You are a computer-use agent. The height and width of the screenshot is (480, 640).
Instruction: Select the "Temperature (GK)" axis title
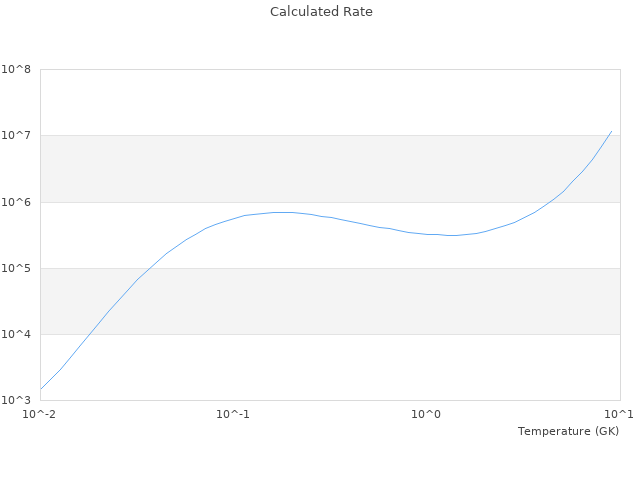[568, 431]
